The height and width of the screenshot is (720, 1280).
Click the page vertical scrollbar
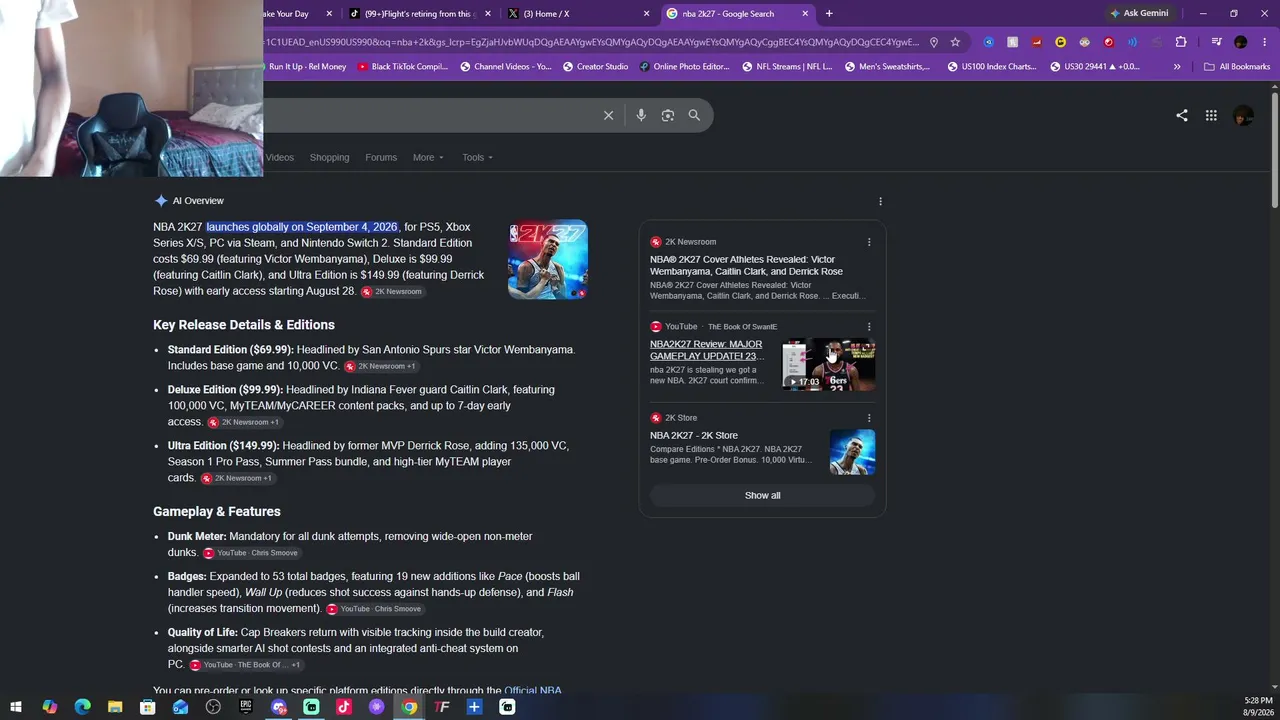tap(1275, 148)
